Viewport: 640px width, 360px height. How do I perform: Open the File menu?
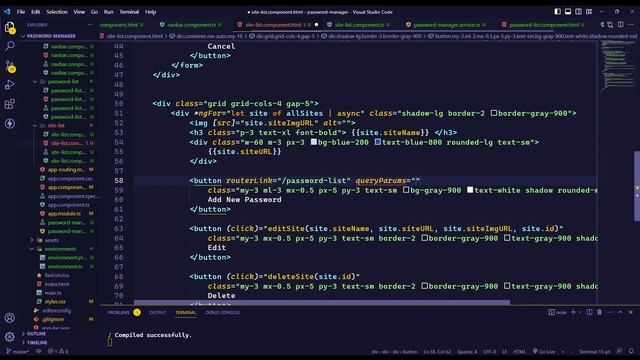click(21, 12)
